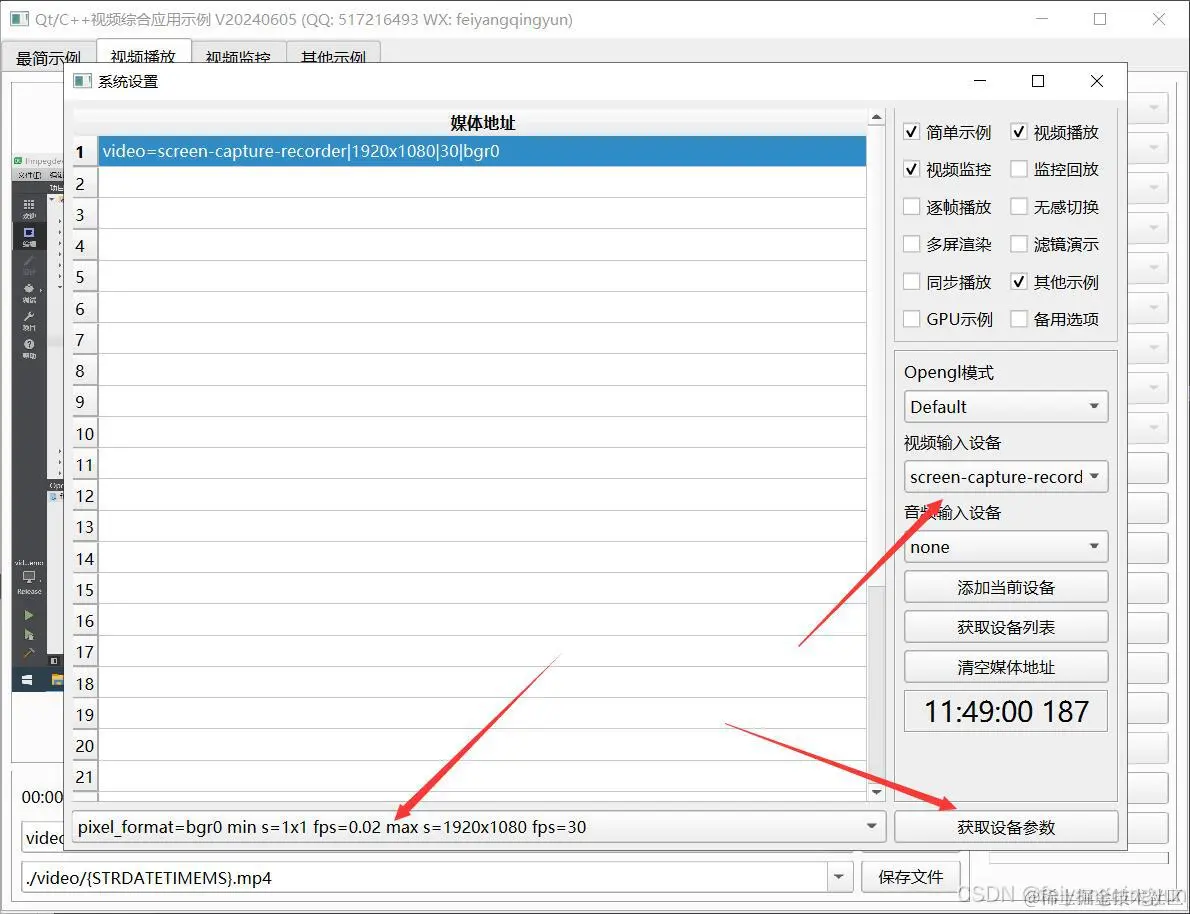Uncheck the 简单示例 checkbox
Viewport: 1190px width, 914px height.
[x=911, y=132]
